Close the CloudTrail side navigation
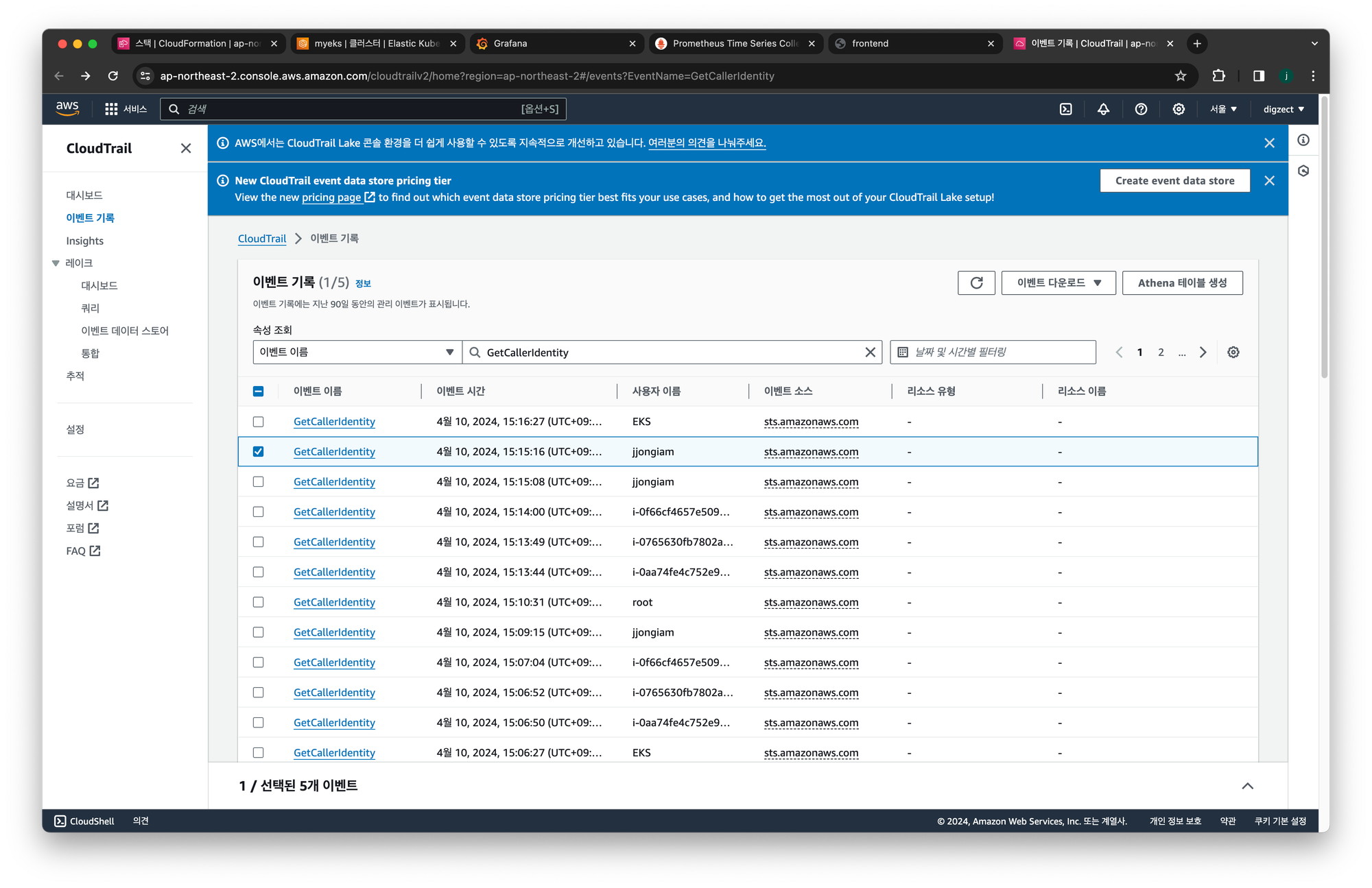The width and height of the screenshot is (1372, 888). tap(186, 148)
